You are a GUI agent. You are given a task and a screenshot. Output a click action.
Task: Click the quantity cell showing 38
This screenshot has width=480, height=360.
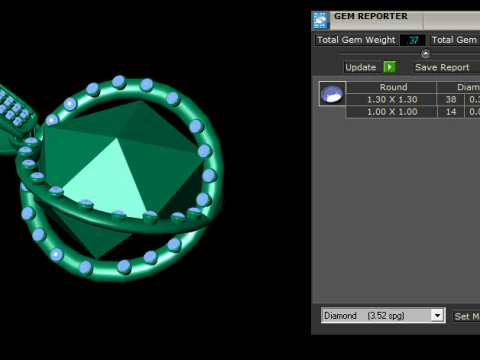point(451,99)
